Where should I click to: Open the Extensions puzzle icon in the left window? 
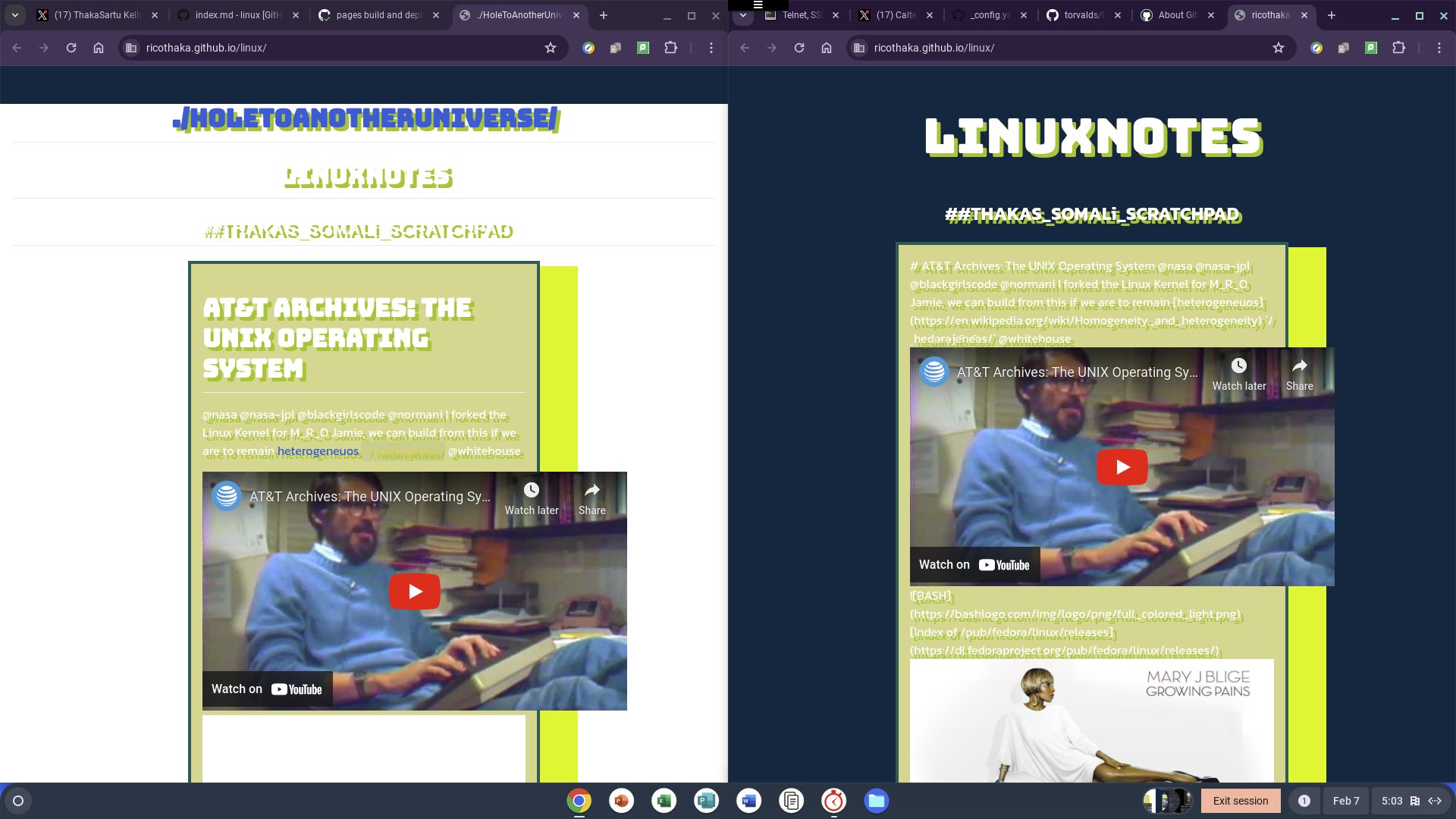click(670, 48)
